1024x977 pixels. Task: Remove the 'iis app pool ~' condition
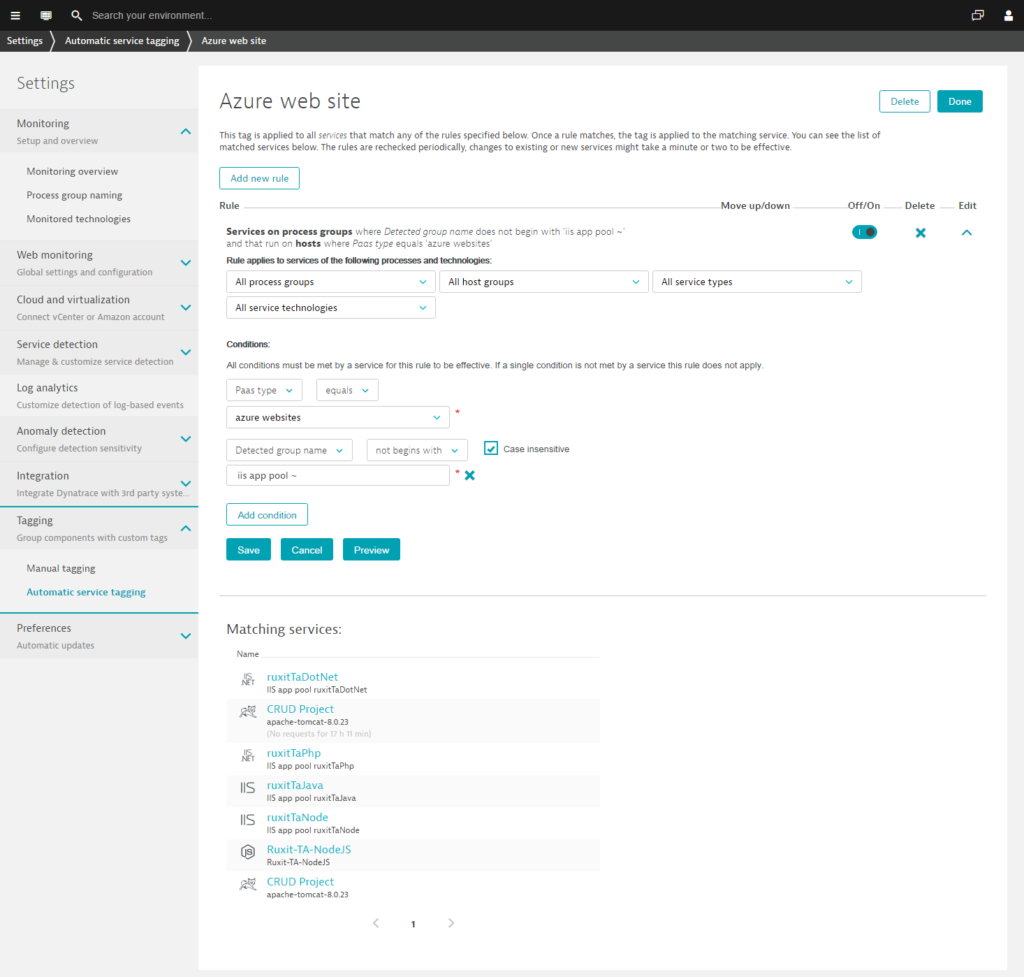(x=470, y=475)
